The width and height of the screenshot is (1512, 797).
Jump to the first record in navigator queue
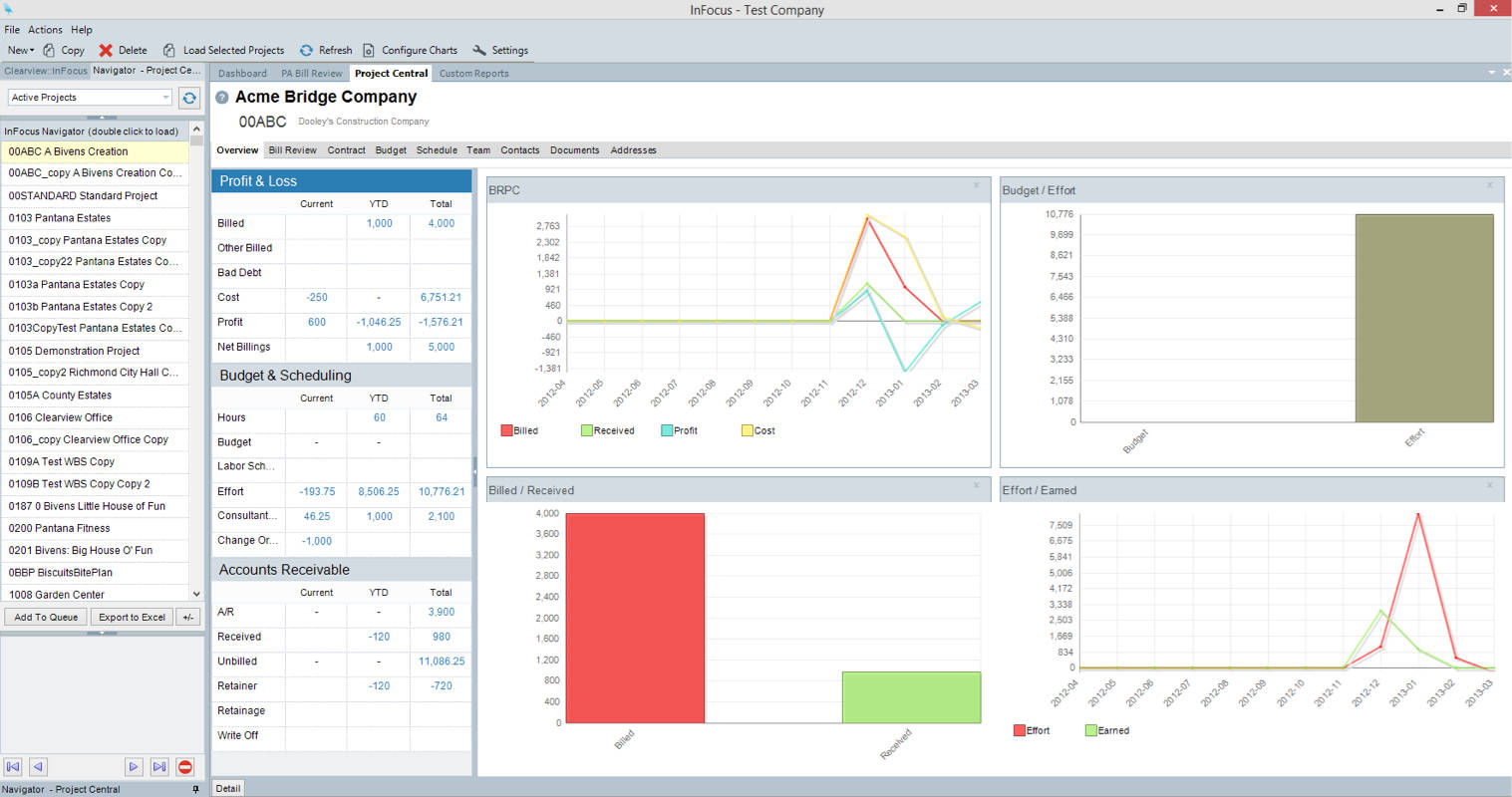tap(13, 766)
